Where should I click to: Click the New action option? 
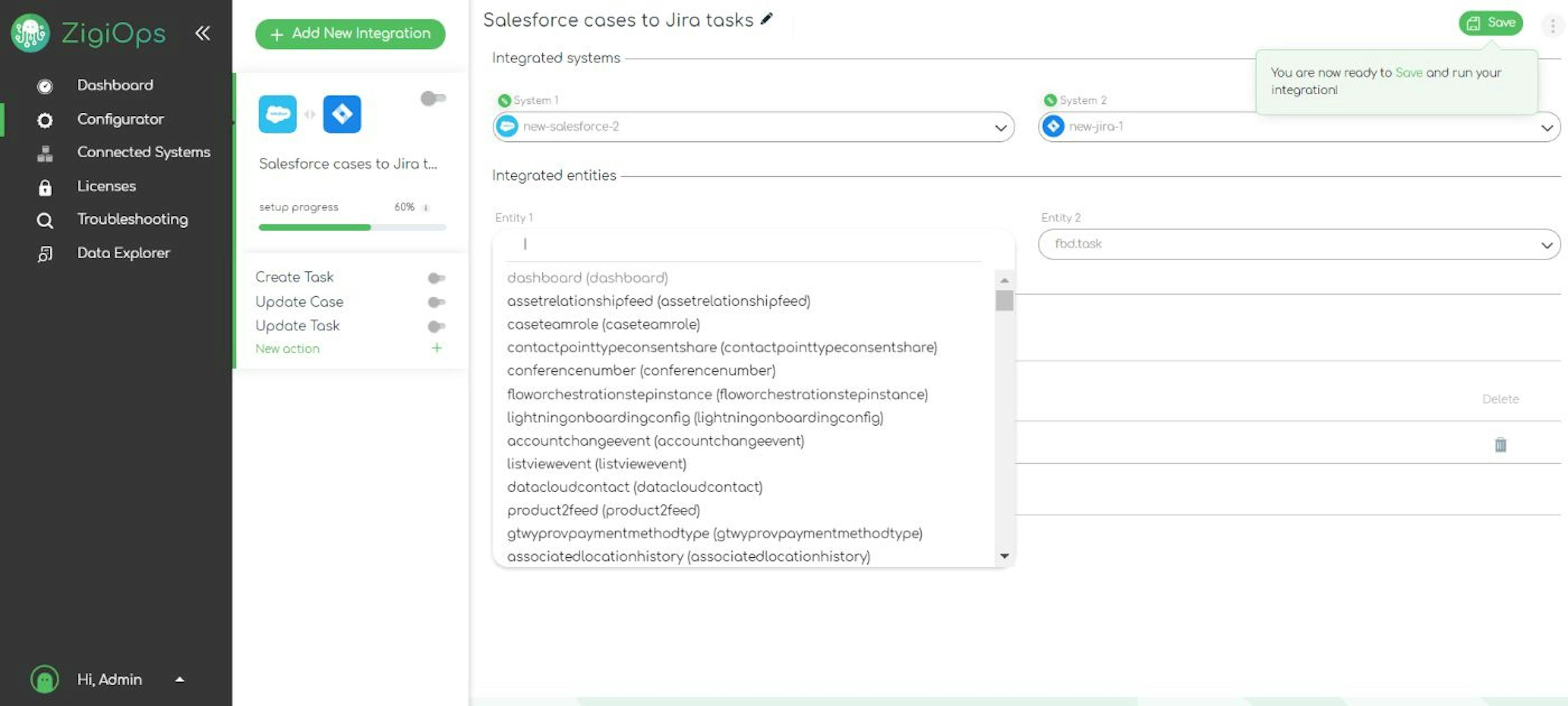[x=287, y=348]
